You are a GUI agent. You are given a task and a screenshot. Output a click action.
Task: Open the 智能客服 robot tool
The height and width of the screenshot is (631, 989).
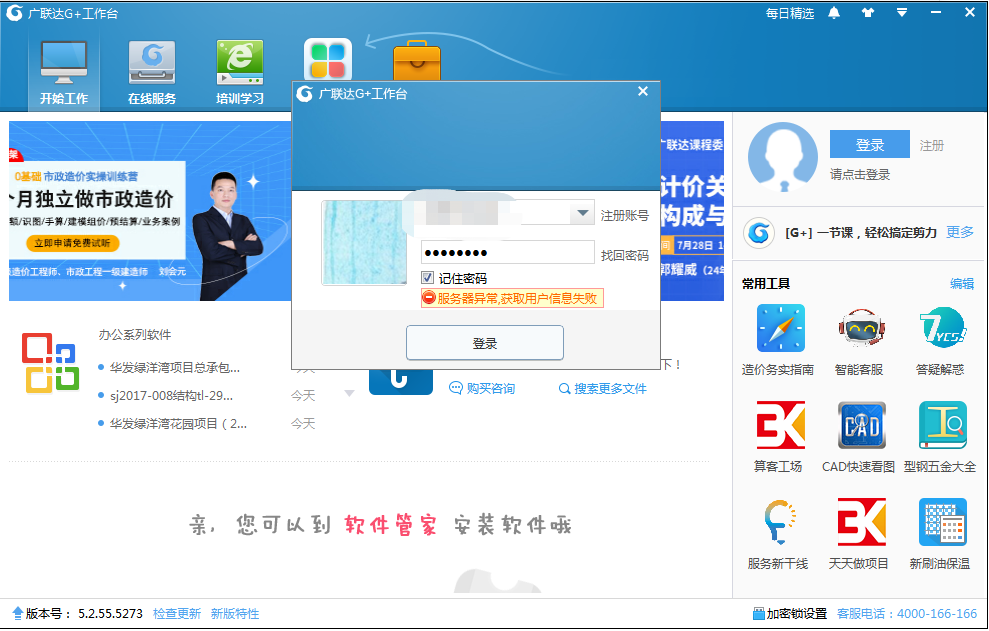pyautogui.click(x=862, y=328)
